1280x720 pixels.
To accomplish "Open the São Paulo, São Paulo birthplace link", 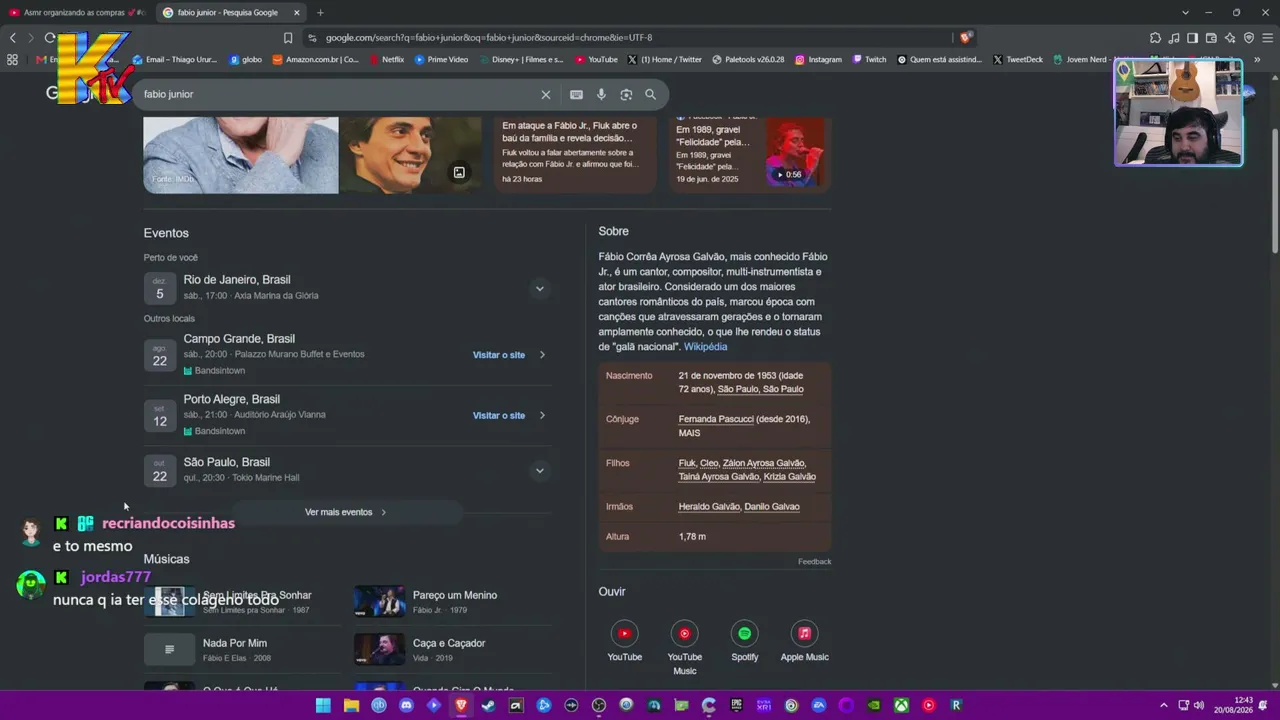I will pos(761,389).
